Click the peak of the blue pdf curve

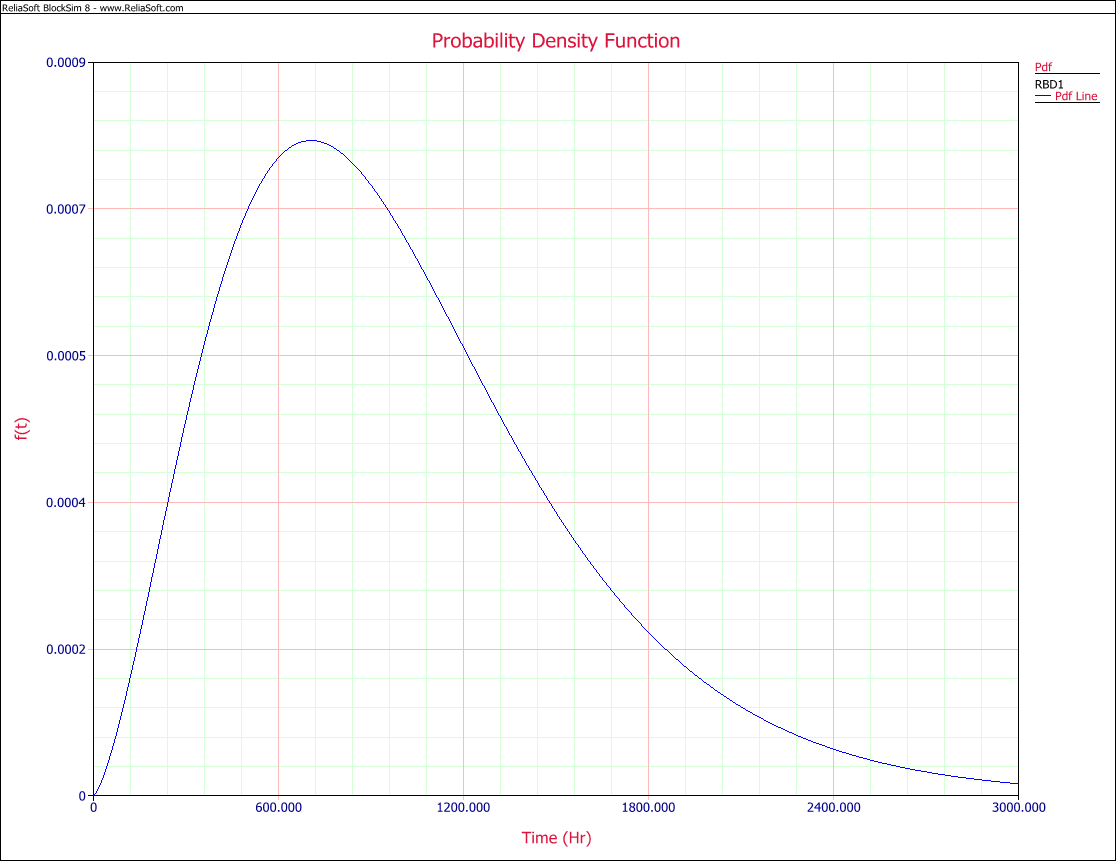[x=311, y=140]
